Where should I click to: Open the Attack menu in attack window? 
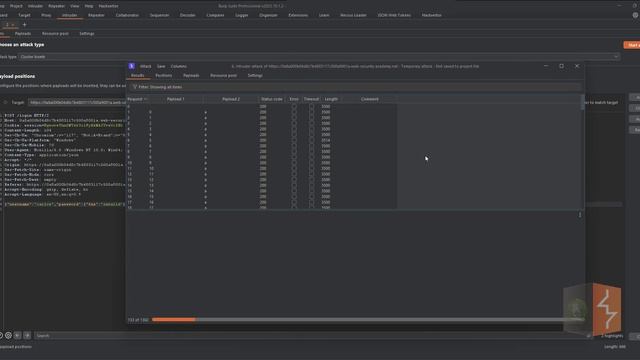(x=145, y=66)
